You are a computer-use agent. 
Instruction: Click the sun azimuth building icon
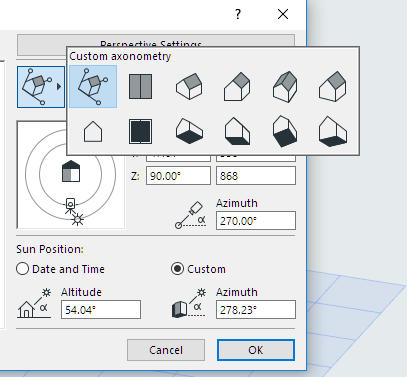click(x=189, y=304)
